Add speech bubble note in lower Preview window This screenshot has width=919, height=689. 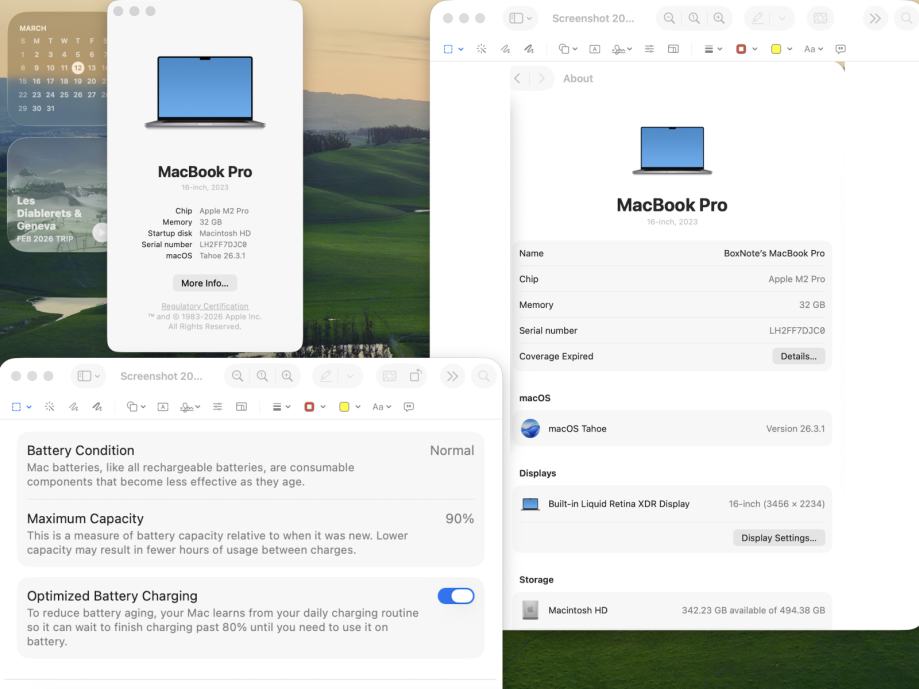[409, 407]
